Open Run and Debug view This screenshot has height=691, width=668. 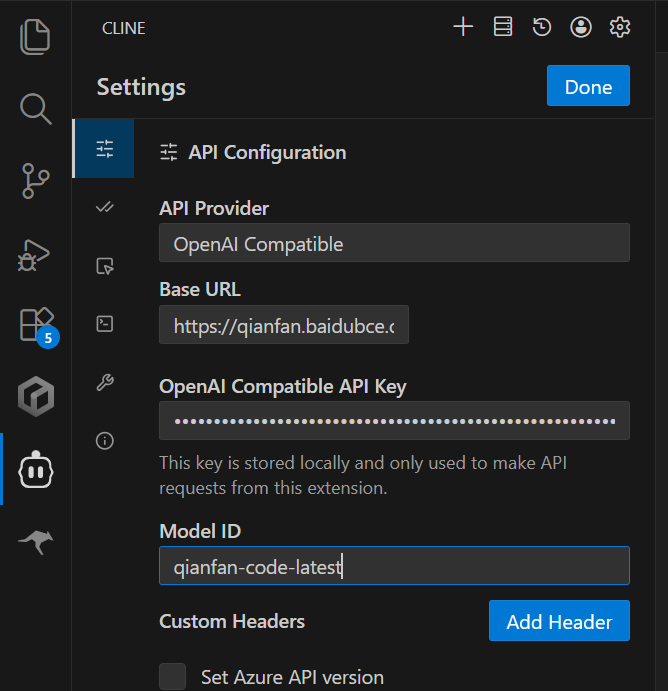pos(35,255)
